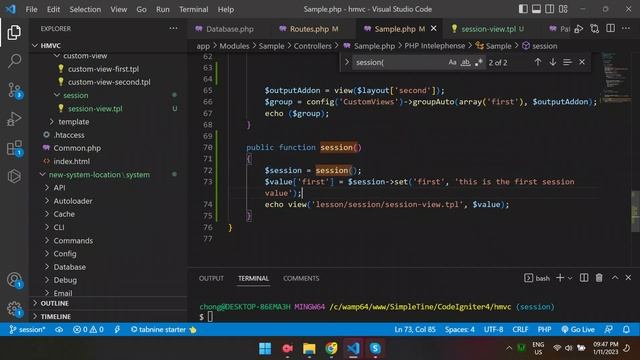This screenshot has width=640, height=360.
Task: Click Go Live in status bar
Action: [x=577, y=329]
